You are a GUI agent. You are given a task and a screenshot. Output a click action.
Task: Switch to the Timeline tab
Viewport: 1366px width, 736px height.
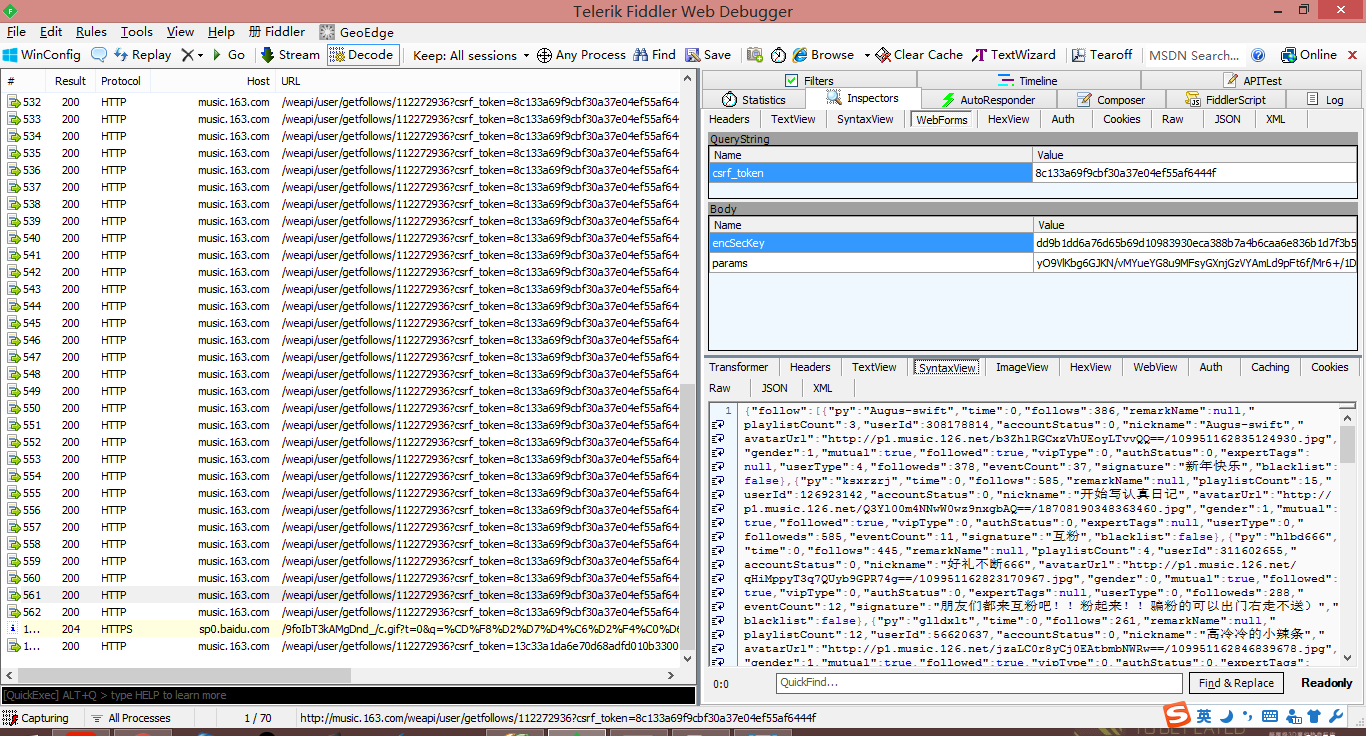pyautogui.click(x=1027, y=81)
